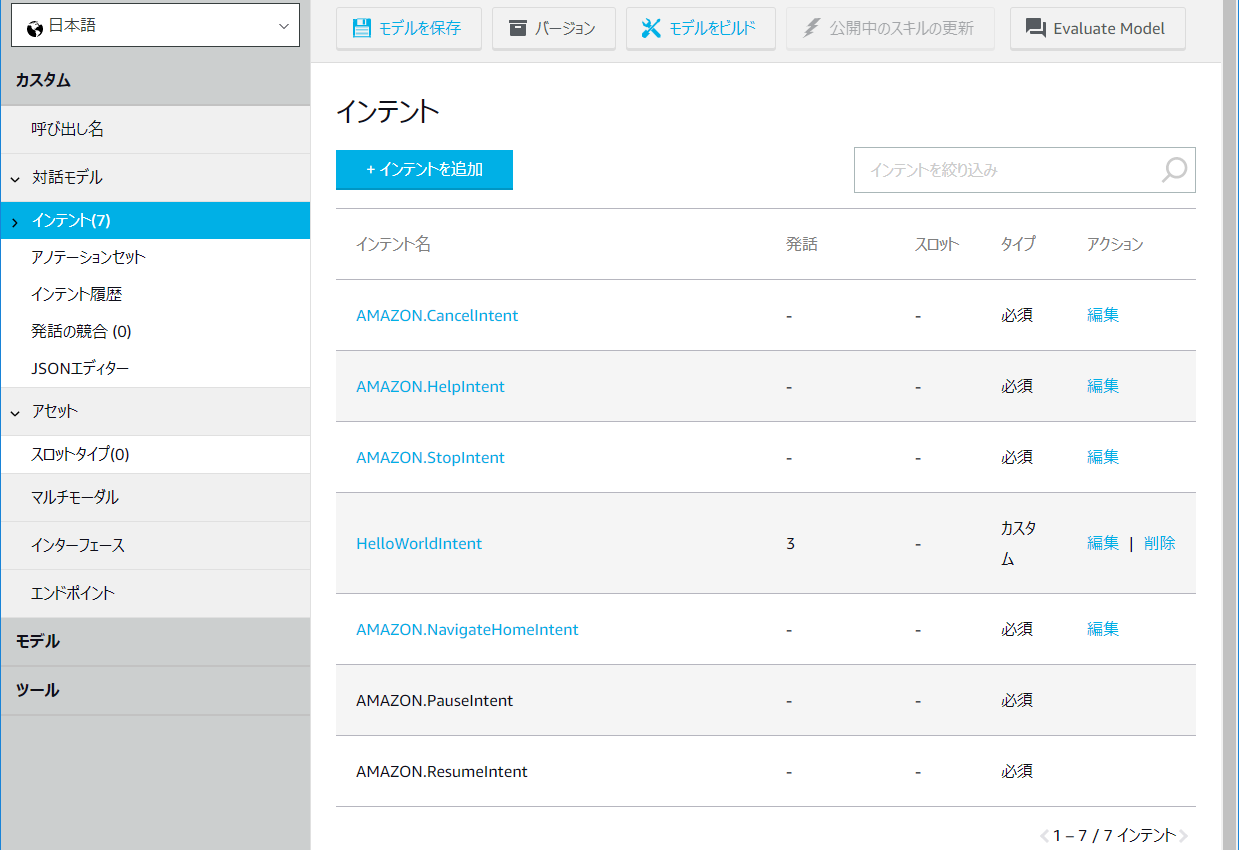Image resolution: width=1239 pixels, height=850 pixels.
Task: Click the vertical scrollbar on the right
Action: tap(1229, 425)
